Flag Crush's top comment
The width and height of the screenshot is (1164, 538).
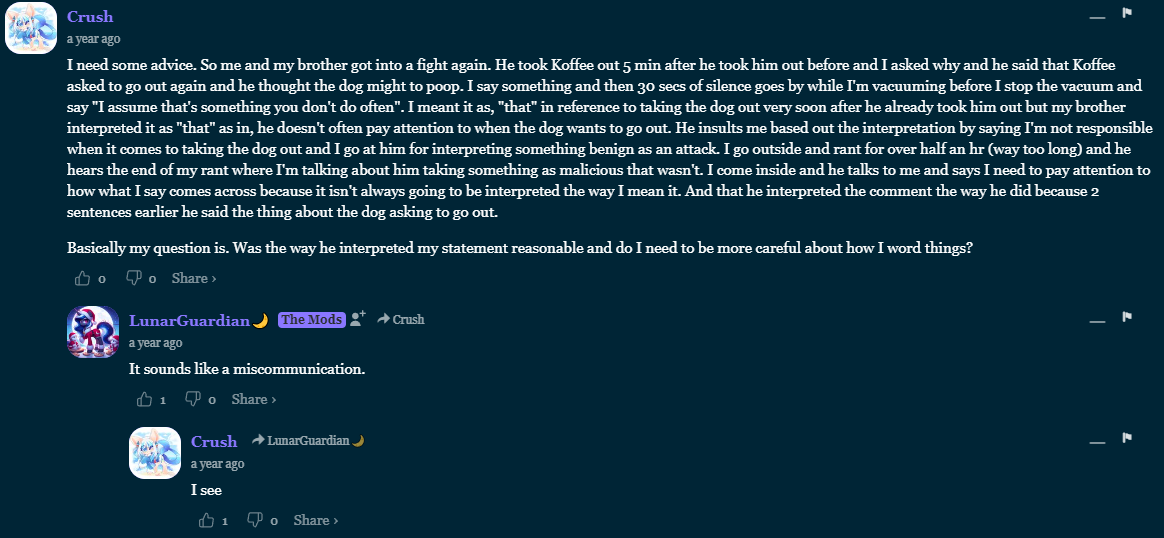click(x=1127, y=13)
